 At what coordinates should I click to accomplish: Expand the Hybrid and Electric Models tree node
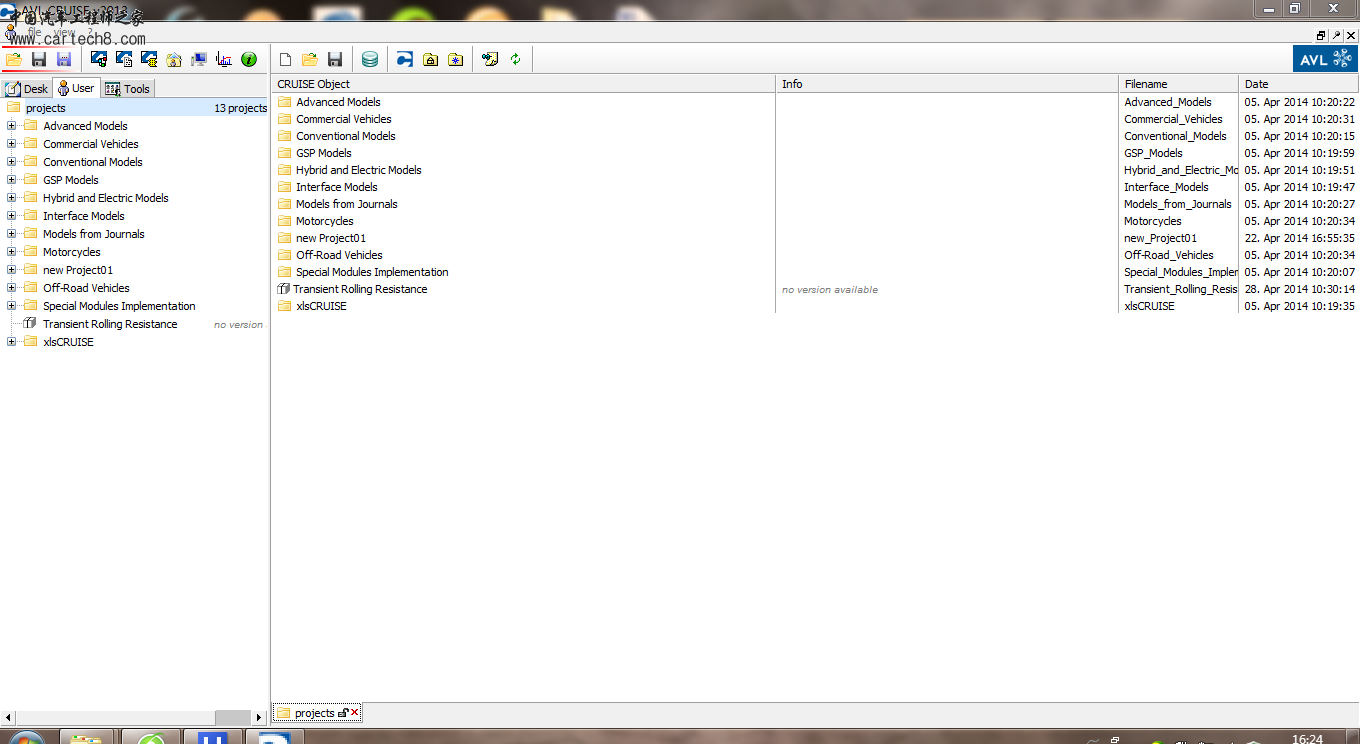[x=12, y=198]
